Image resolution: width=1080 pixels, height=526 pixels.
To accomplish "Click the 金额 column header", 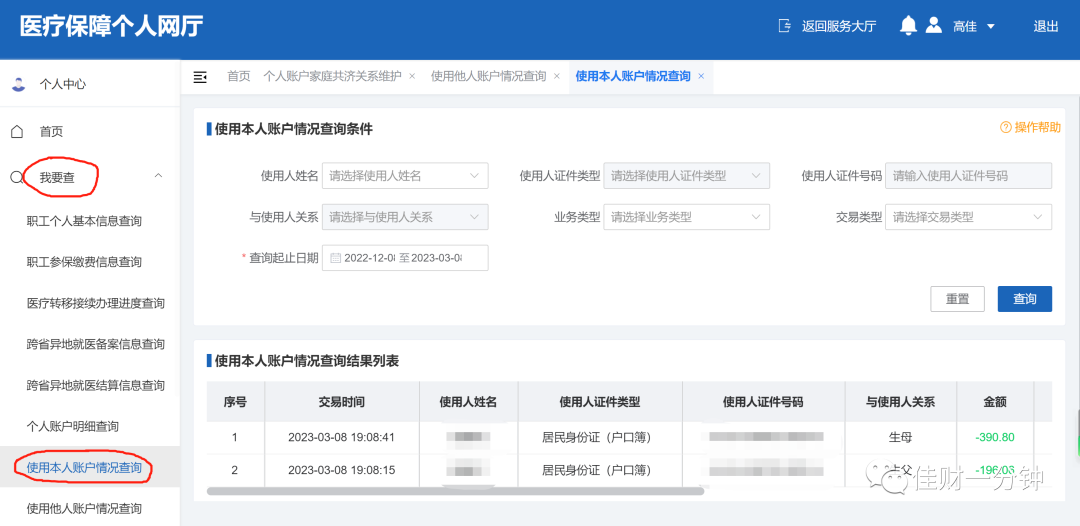I will (995, 402).
